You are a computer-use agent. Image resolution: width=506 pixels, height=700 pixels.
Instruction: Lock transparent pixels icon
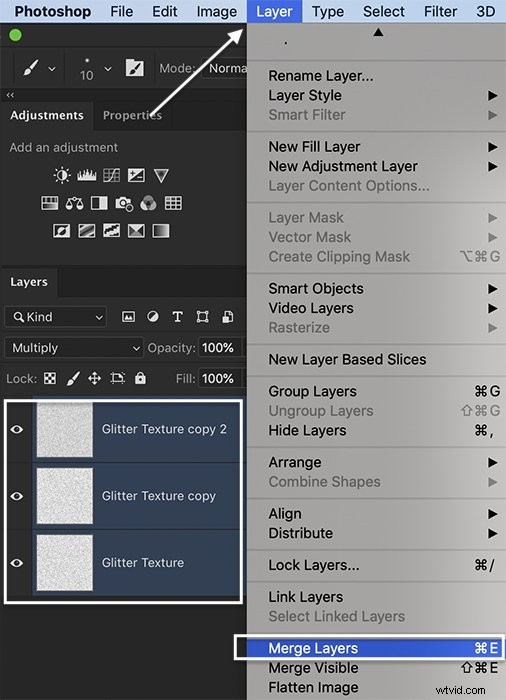click(50, 379)
